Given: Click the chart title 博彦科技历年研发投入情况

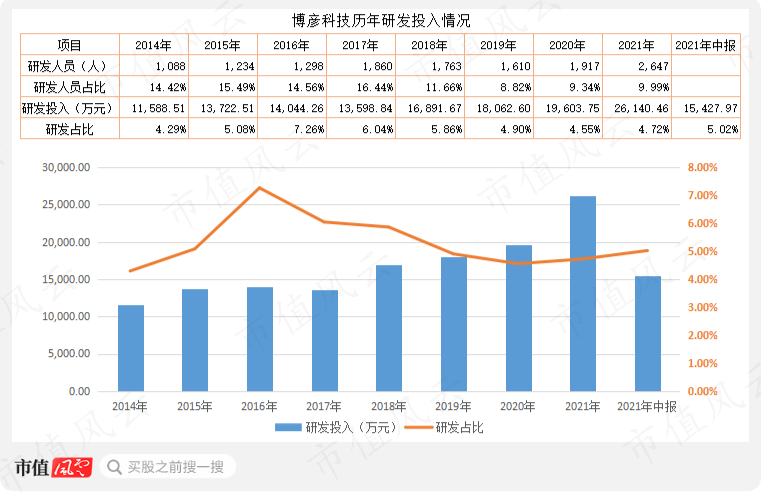Looking at the screenshot, I should coord(381,20).
